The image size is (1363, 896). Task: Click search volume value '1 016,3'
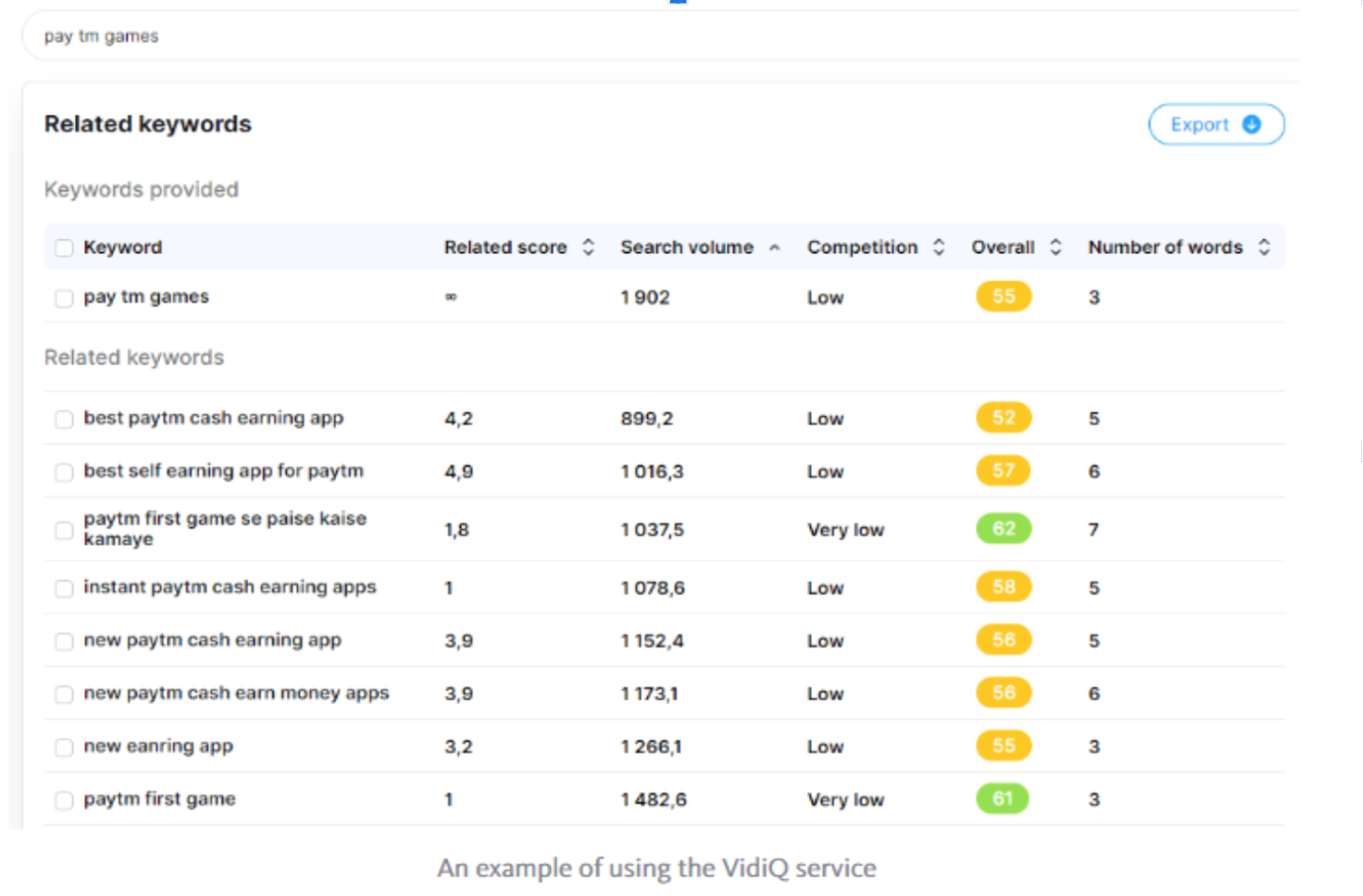(653, 472)
